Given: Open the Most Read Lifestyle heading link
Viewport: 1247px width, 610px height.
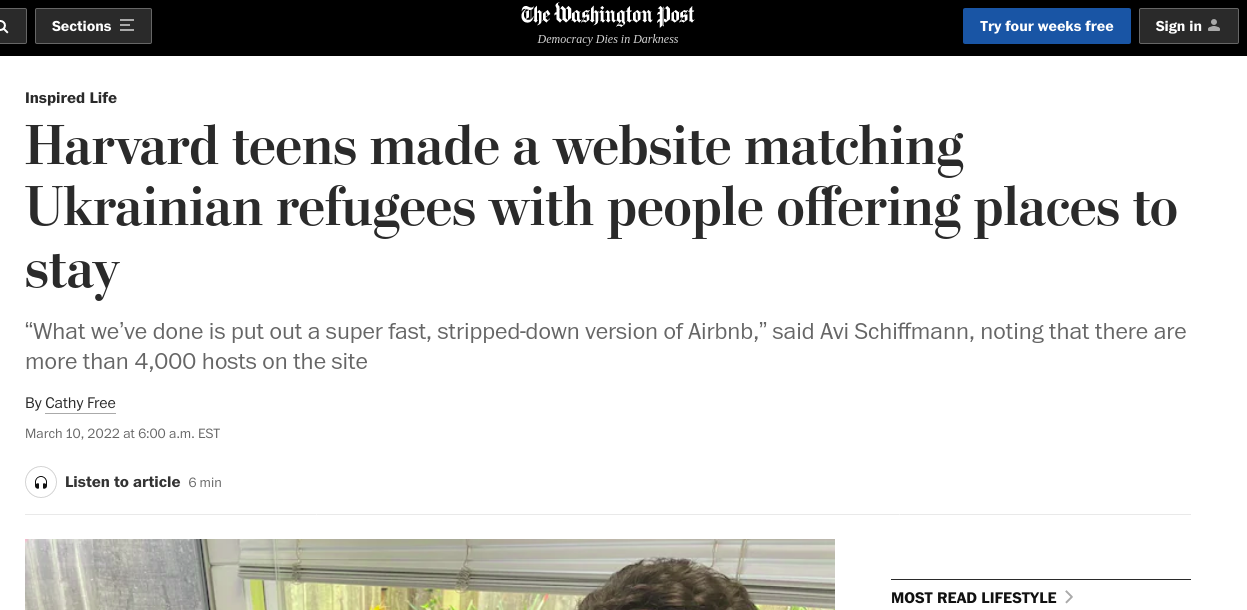Looking at the screenshot, I should (x=973, y=597).
